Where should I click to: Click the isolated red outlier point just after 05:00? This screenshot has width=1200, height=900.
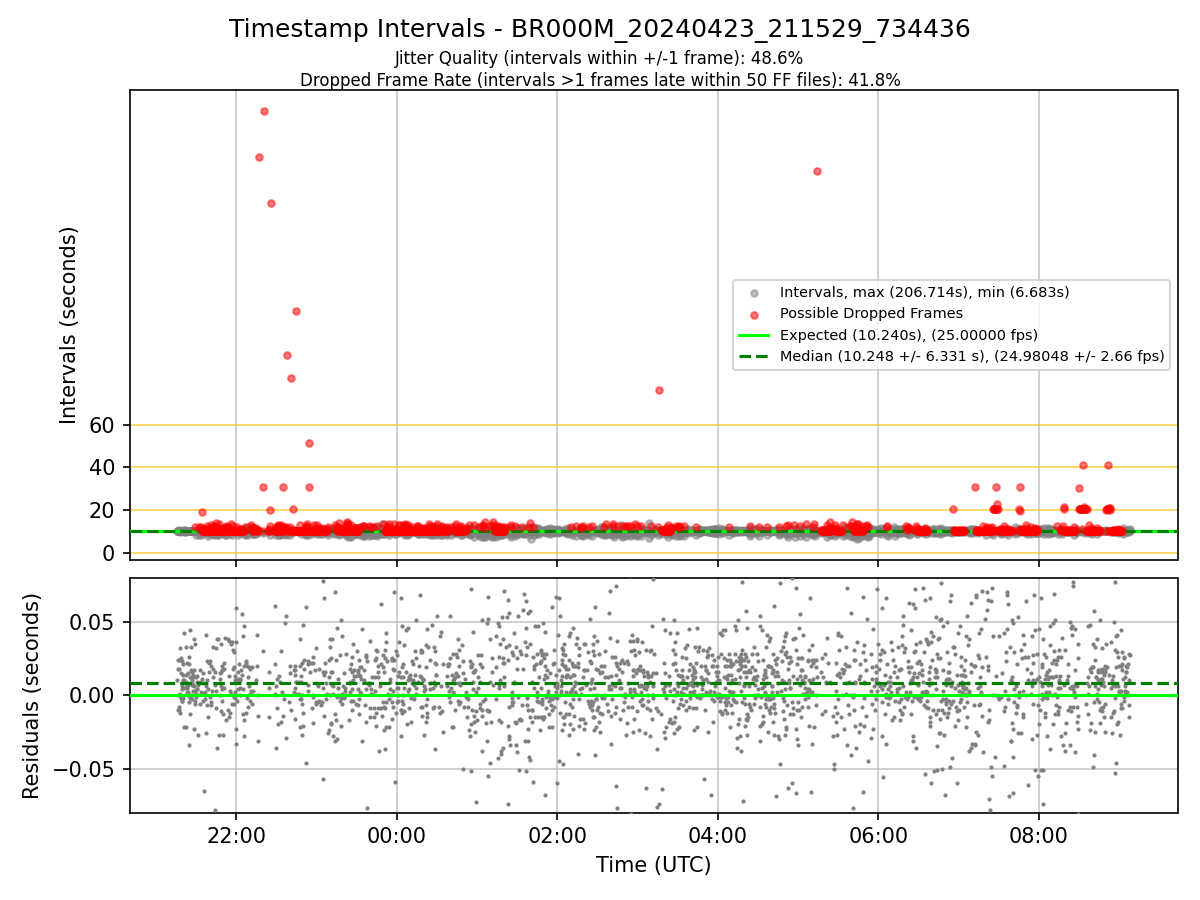pos(817,171)
